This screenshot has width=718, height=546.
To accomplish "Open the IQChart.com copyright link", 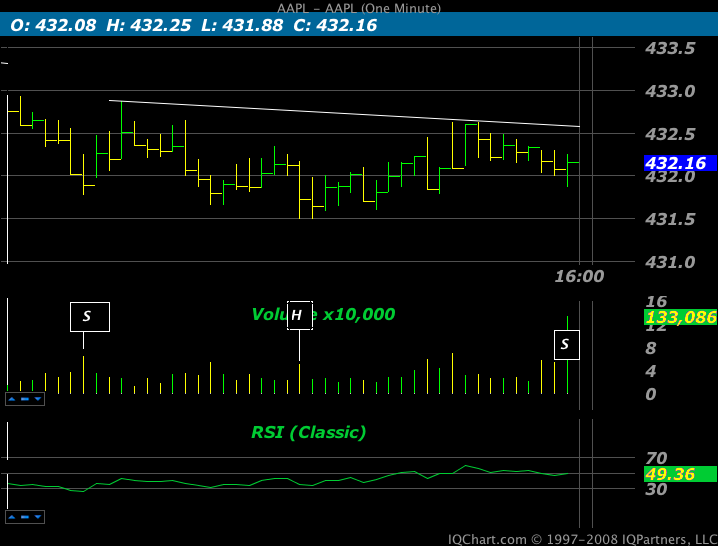I will tap(582, 540).
